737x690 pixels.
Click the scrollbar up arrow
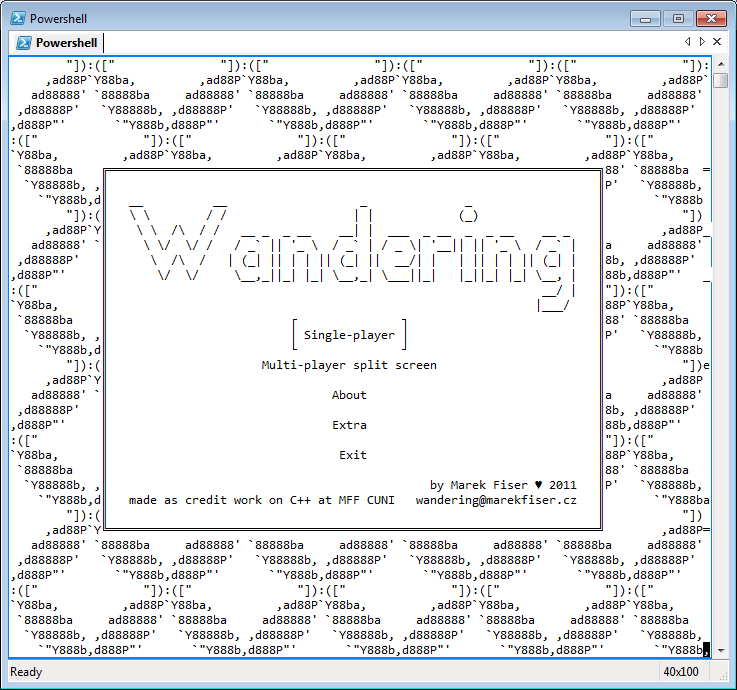720,63
